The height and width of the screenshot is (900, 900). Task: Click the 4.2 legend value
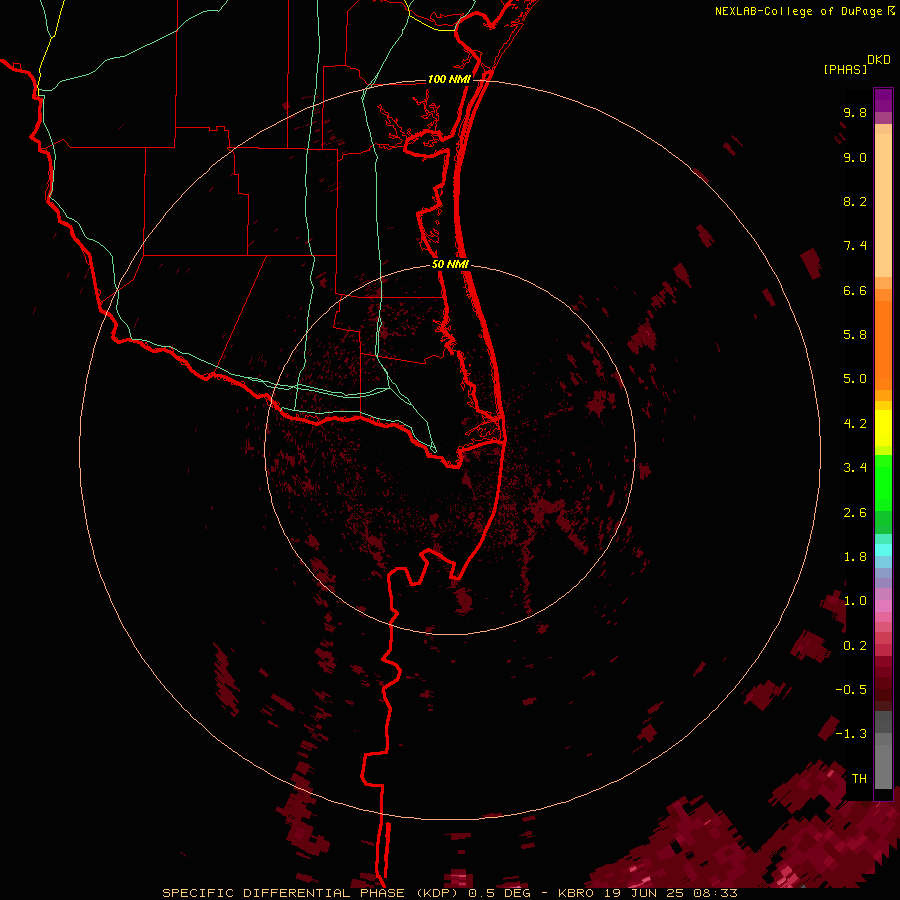click(x=855, y=424)
